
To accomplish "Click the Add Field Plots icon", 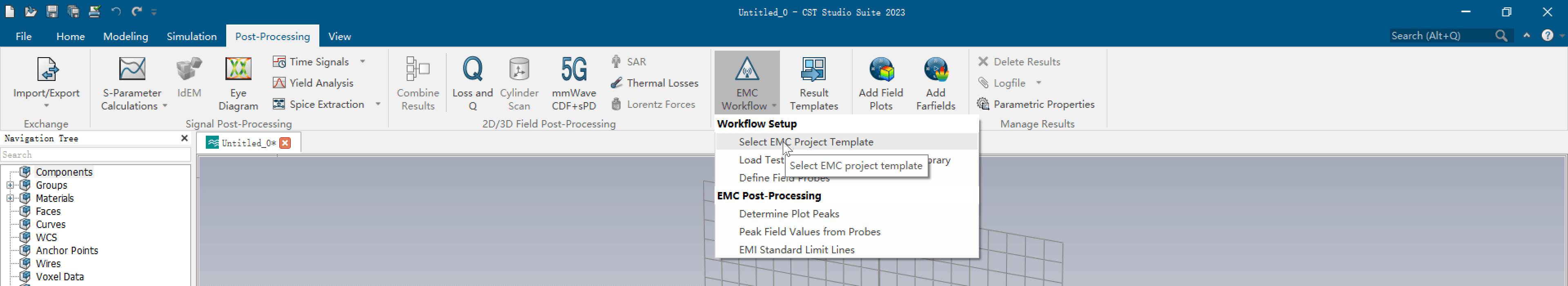I will click(880, 70).
